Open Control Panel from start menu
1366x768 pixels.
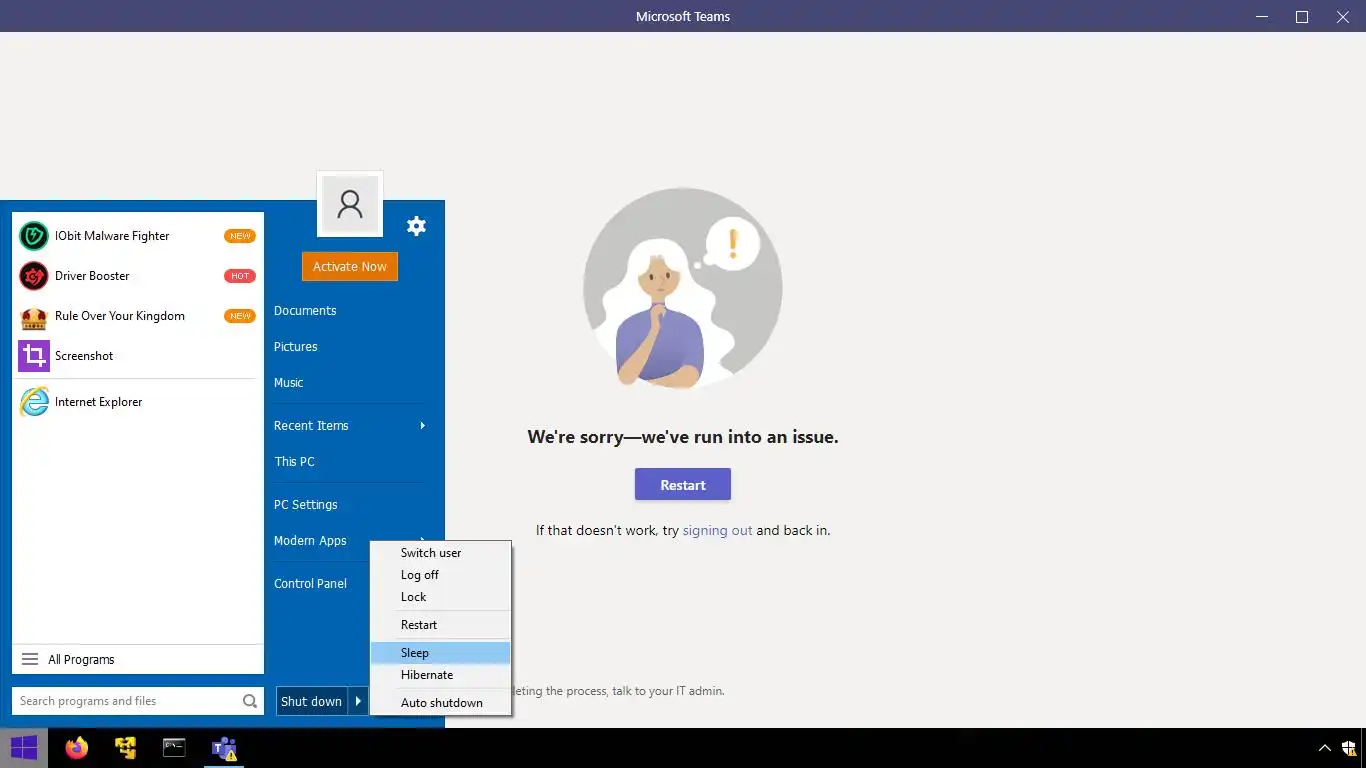coord(310,584)
